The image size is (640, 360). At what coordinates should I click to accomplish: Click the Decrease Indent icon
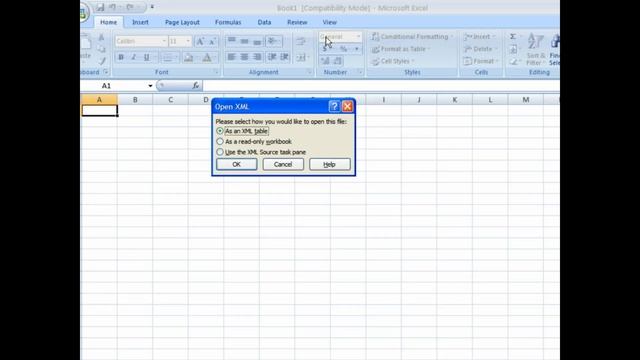[272, 57]
